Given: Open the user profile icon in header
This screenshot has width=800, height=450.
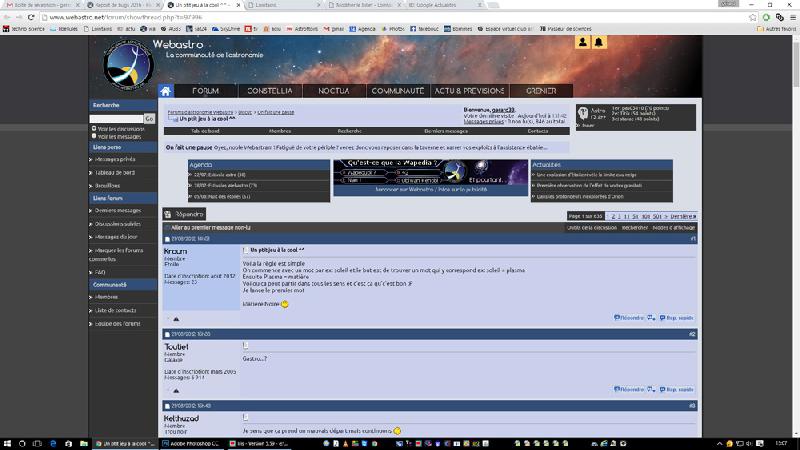Looking at the screenshot, I should 582,42.
